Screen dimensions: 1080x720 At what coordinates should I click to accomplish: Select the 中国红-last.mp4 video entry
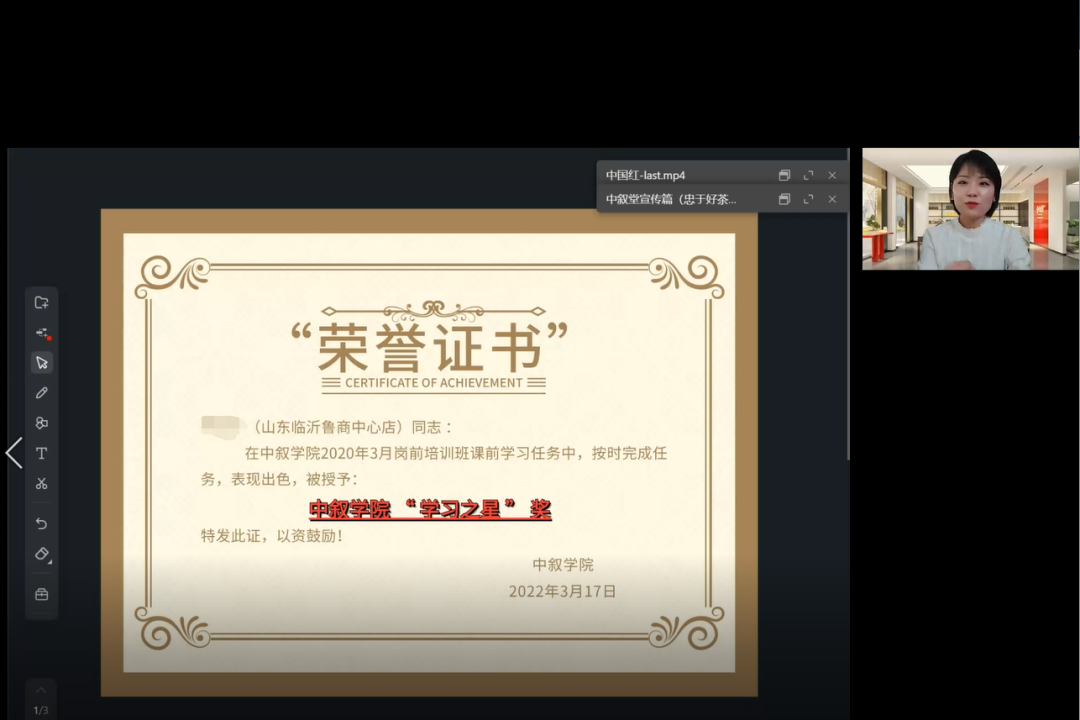pyautogui.click(x=660, y=175)
